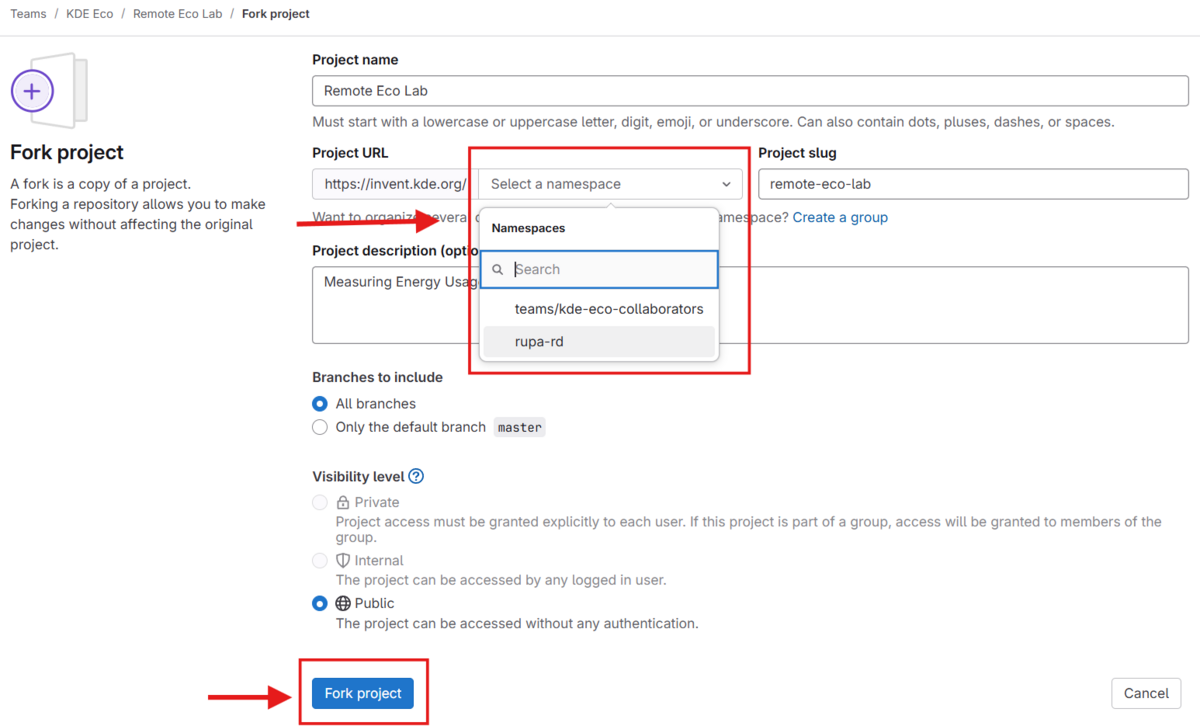This screenshot has width=1200, height=726.
Task: Click the globe icon next to Public
Action: 343,604
